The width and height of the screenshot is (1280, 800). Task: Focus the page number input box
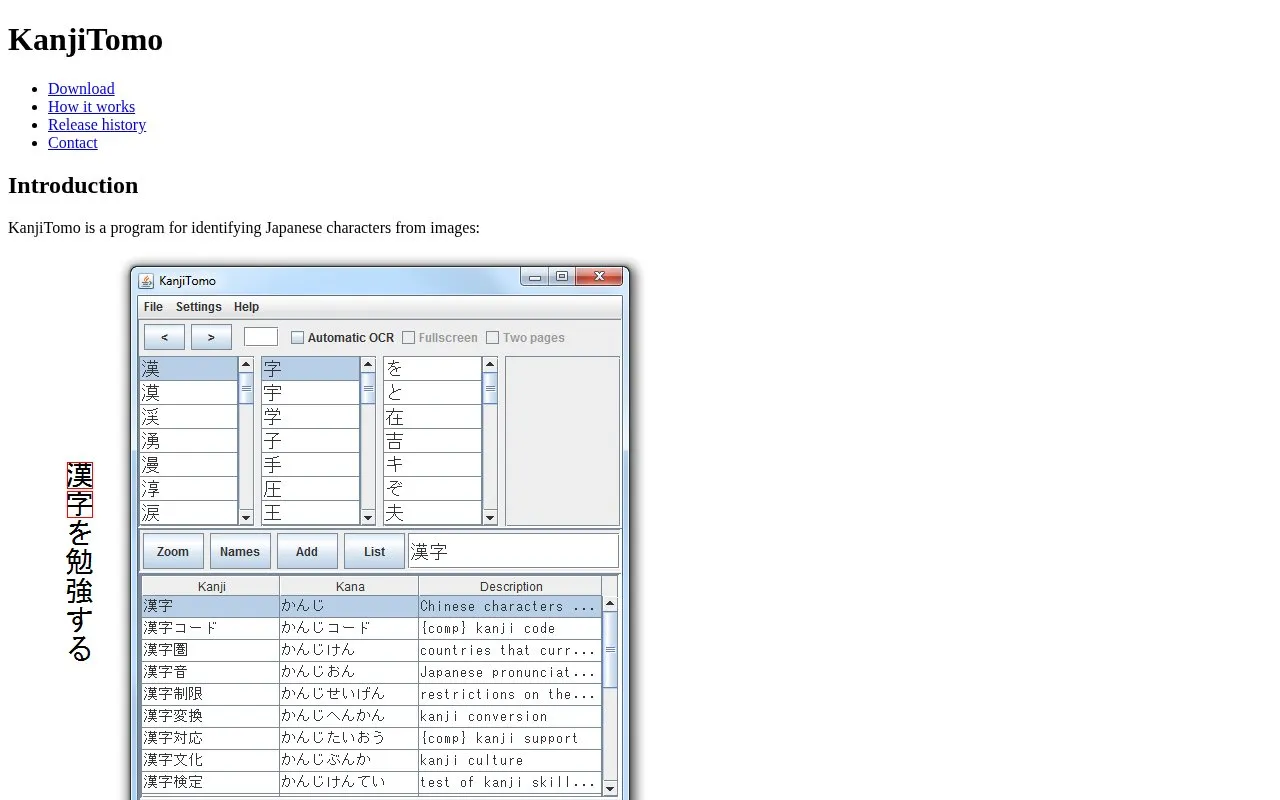(x=261, y=337)
